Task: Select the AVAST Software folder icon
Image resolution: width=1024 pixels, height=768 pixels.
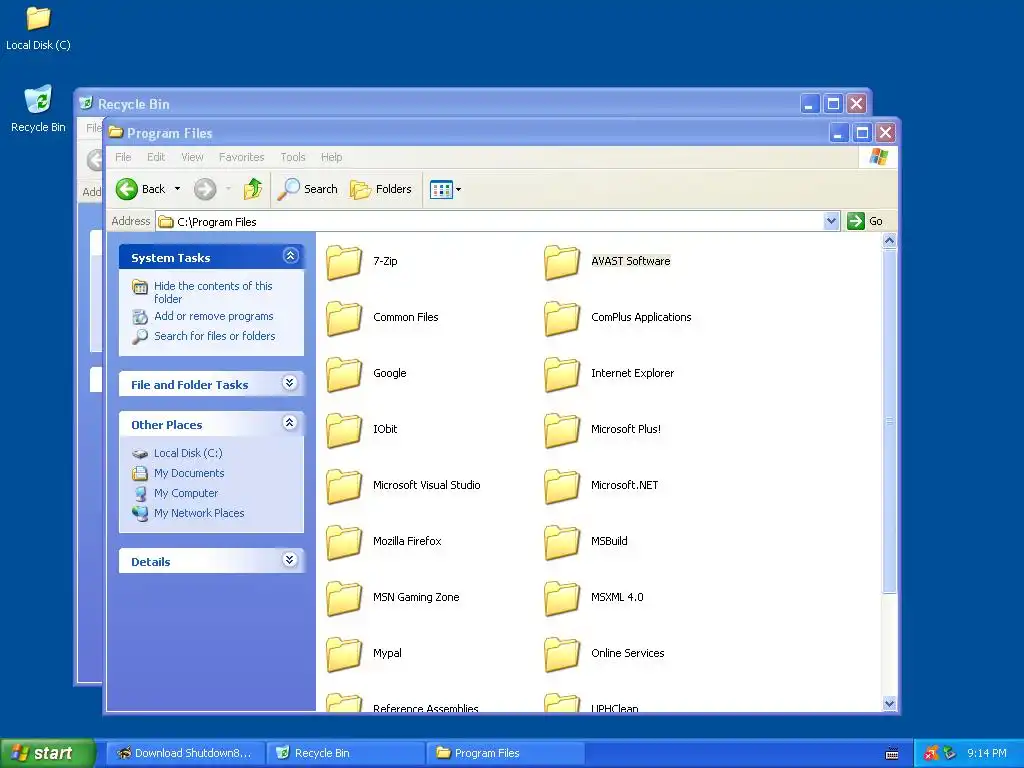Action: 562,262
